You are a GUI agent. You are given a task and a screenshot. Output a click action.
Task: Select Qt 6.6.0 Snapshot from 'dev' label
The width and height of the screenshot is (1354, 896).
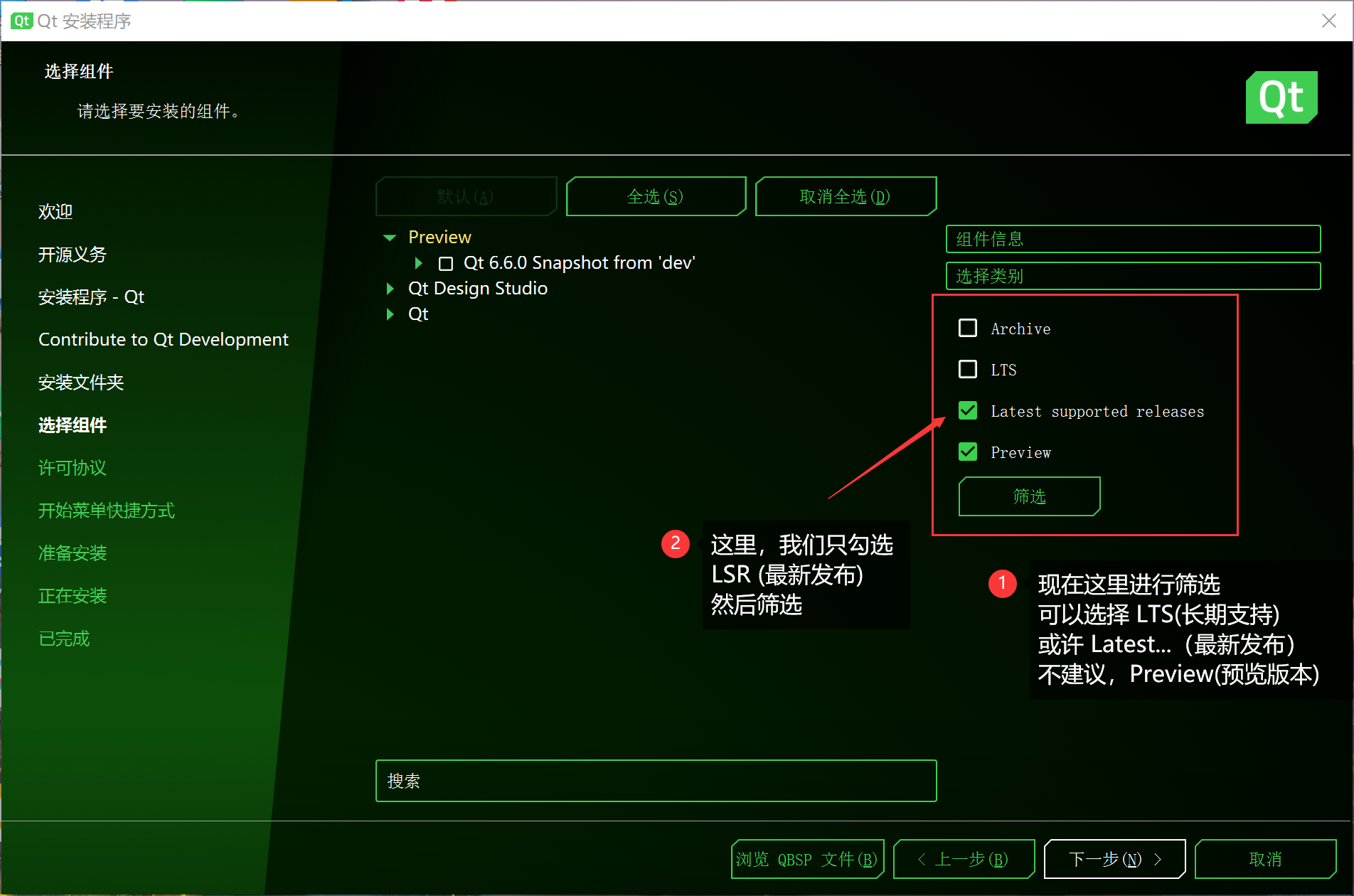point(579,262)
